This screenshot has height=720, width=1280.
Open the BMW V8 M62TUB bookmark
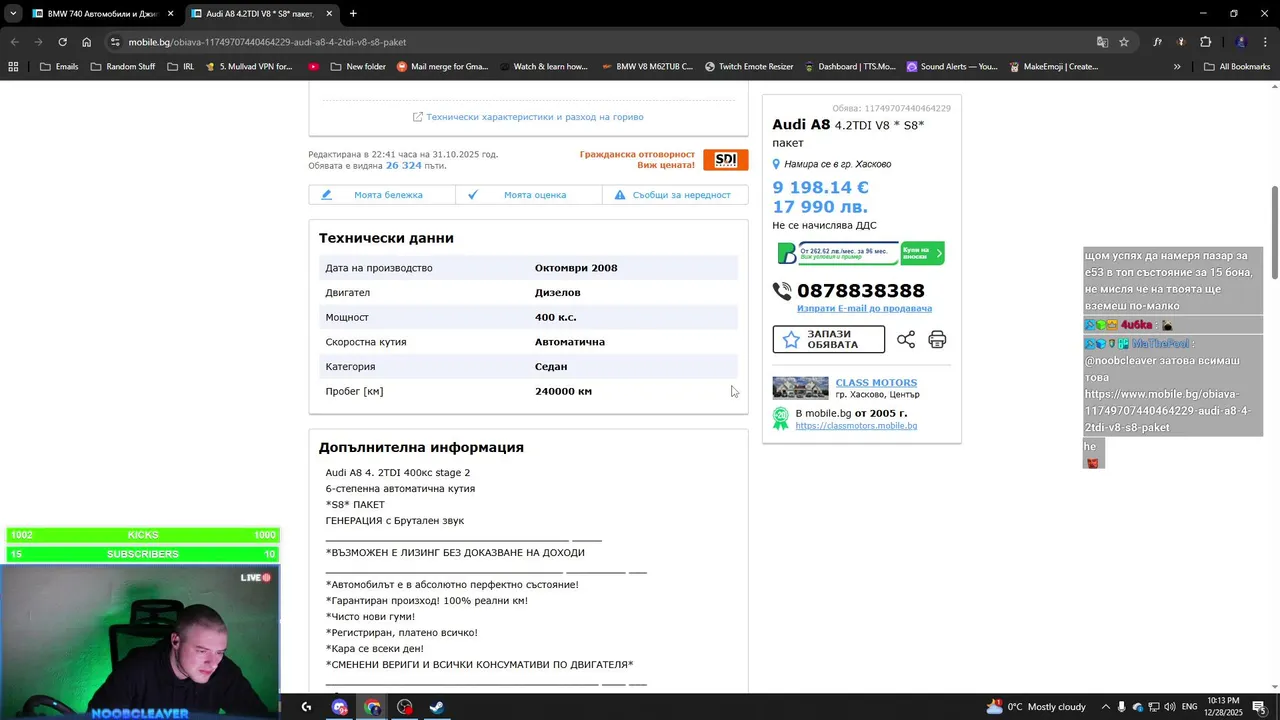(648, 67)
